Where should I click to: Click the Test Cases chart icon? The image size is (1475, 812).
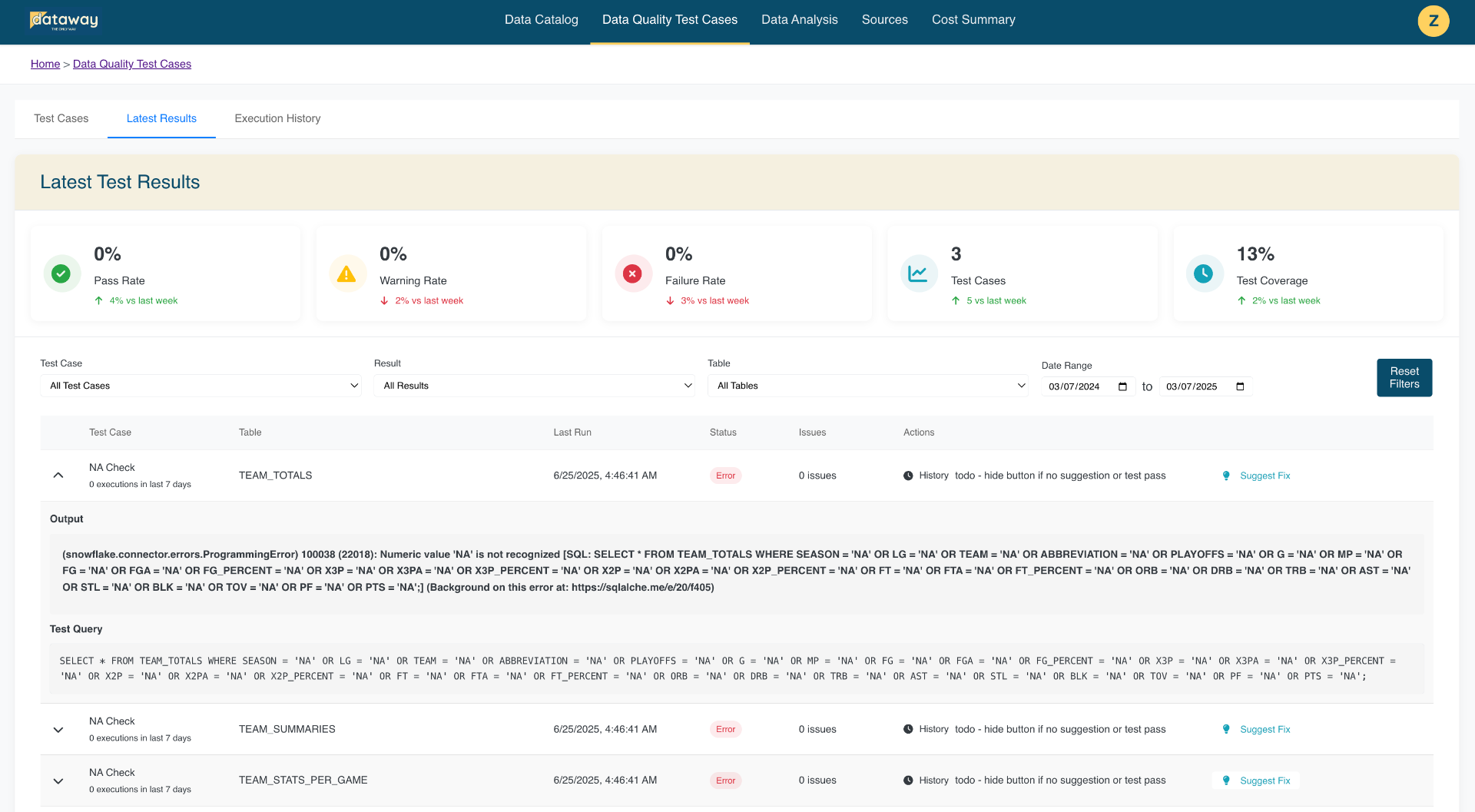(919, 273)
